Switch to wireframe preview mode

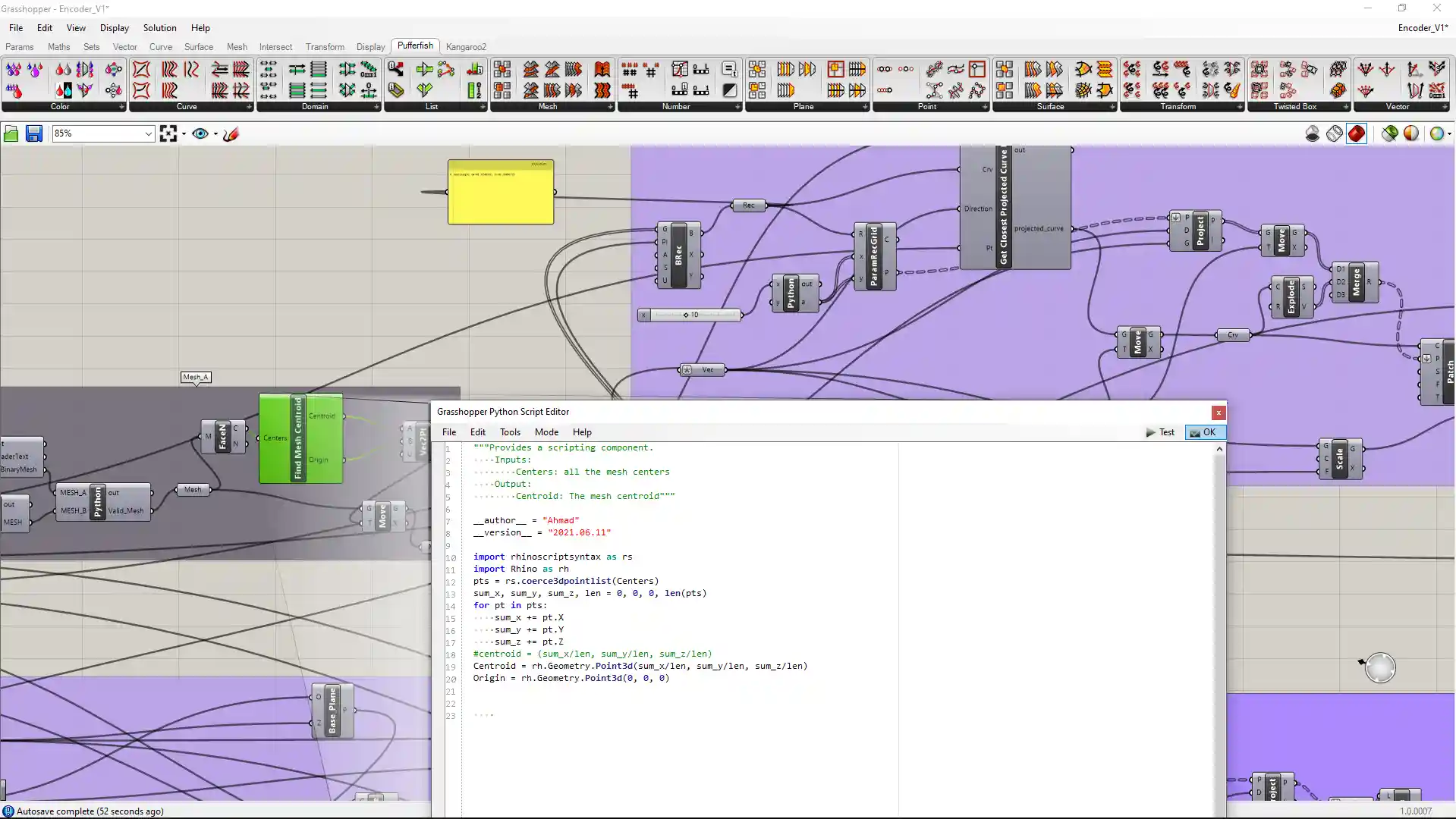coord(1334,134)
